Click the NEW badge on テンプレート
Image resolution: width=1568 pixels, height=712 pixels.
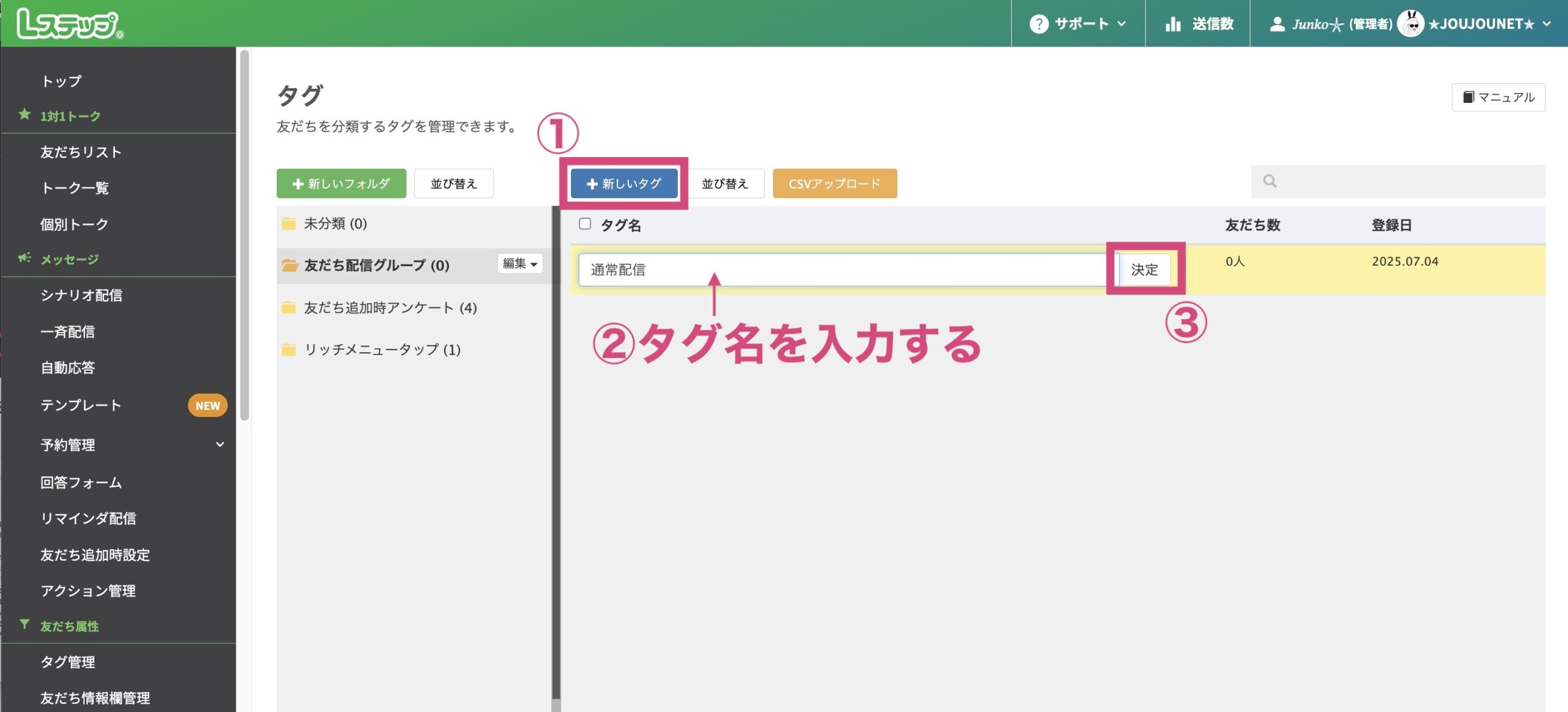pyautogui.click(x=208, y=405)
